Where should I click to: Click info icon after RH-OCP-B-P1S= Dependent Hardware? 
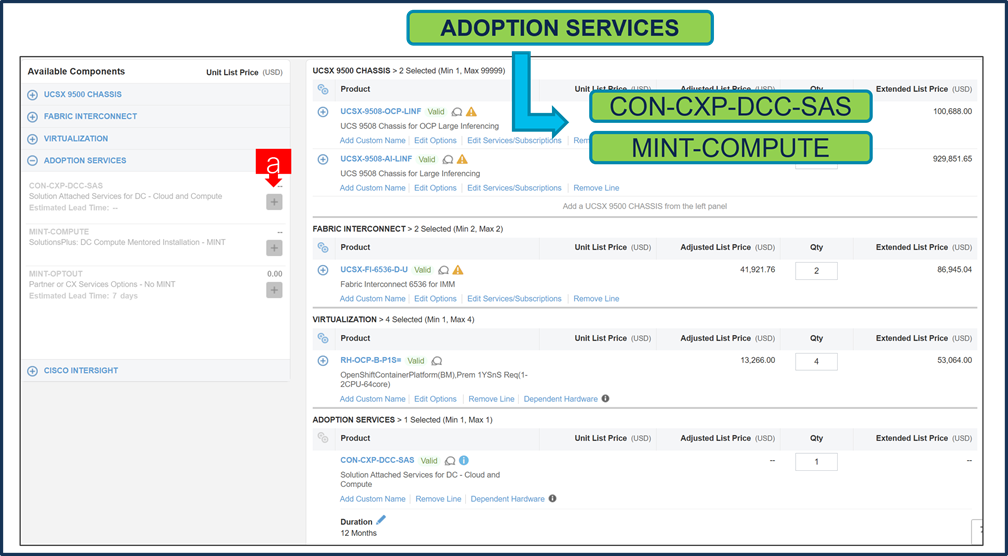(605, 399)
